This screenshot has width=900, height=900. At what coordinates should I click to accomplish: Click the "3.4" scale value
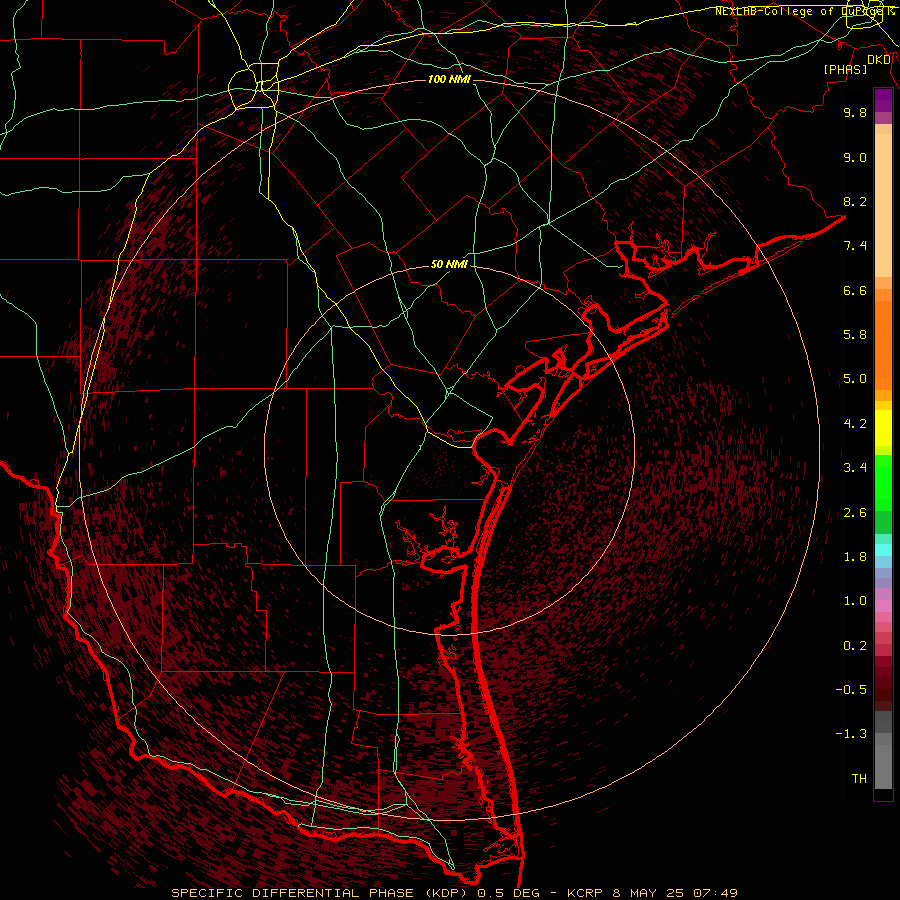(855, 468)
